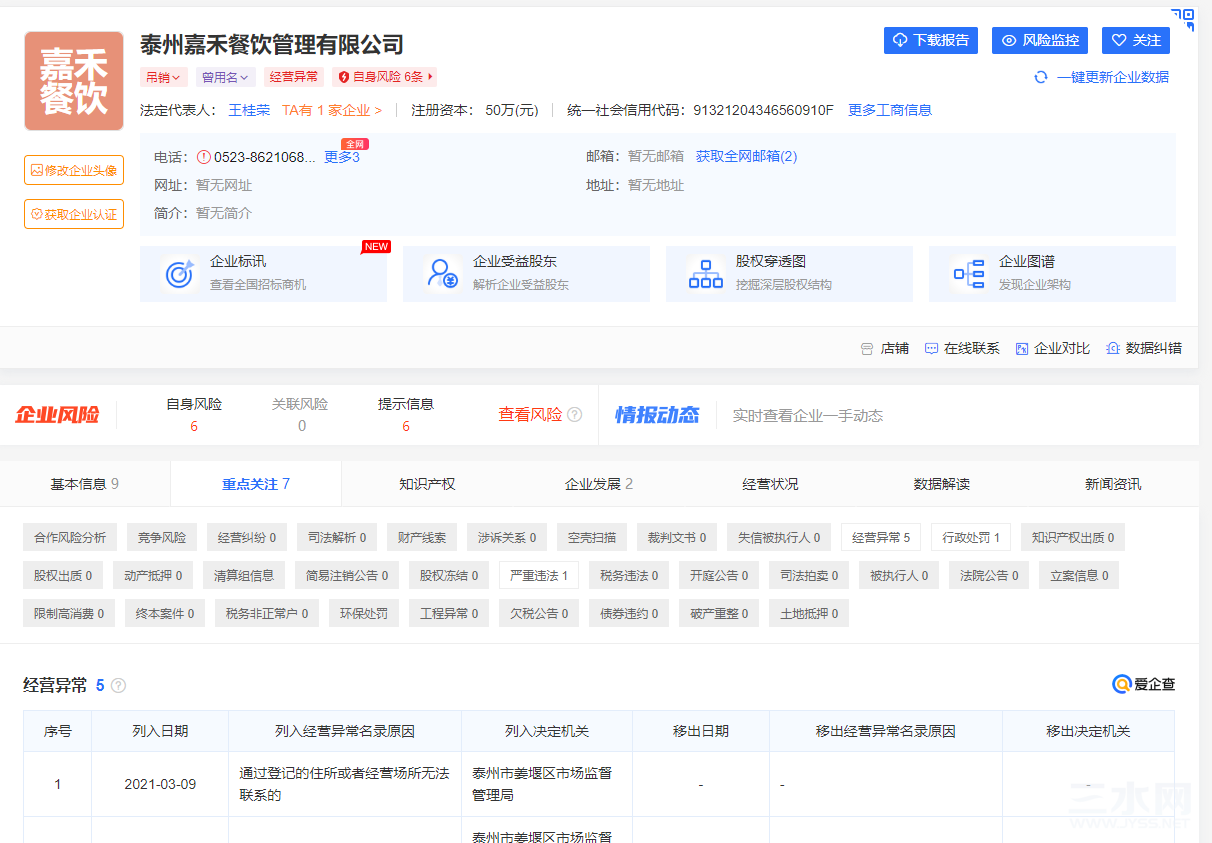Open 更多工商信息 link
Screen dimensions: 1212x843
tap(890, 110)
